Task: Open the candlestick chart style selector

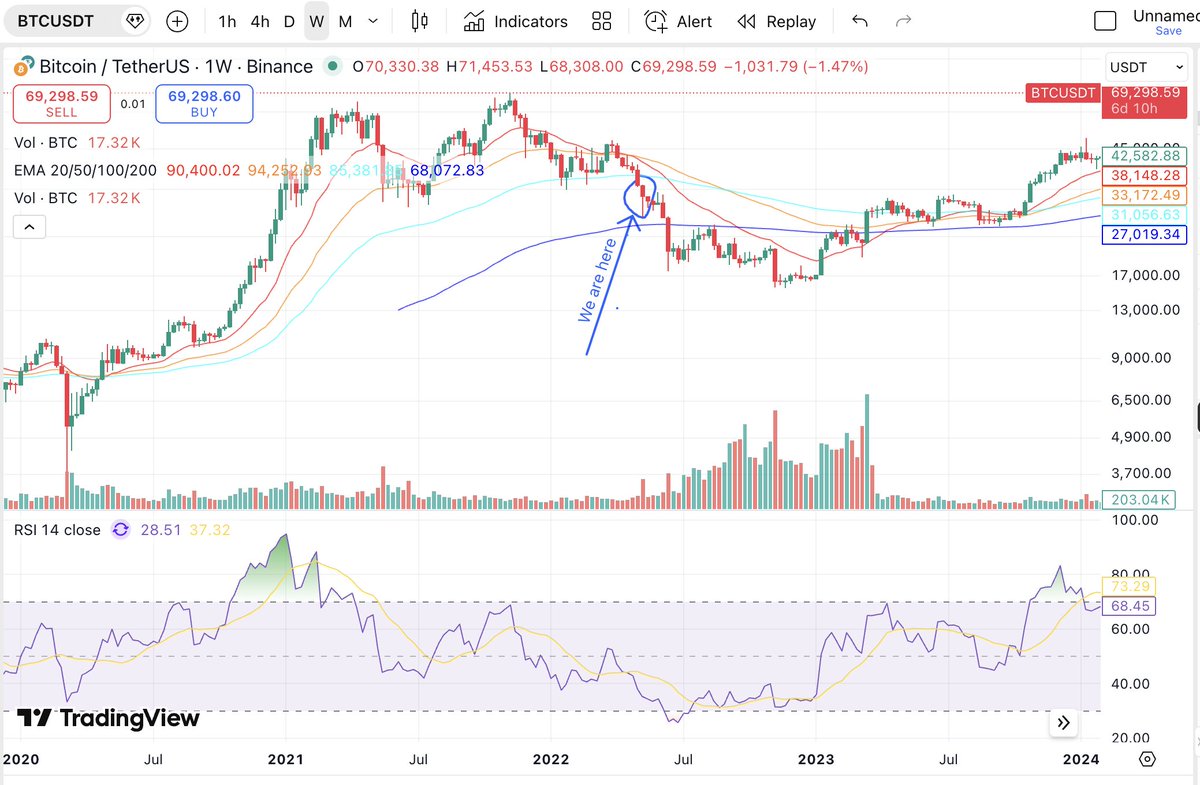Action: (419, 21)
